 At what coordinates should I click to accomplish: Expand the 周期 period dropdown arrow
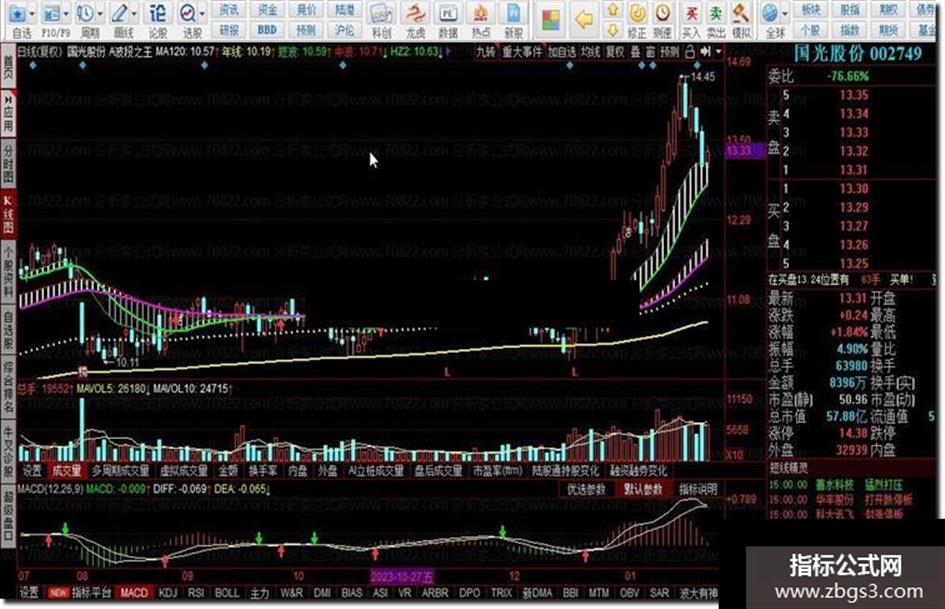pos(99,14)
